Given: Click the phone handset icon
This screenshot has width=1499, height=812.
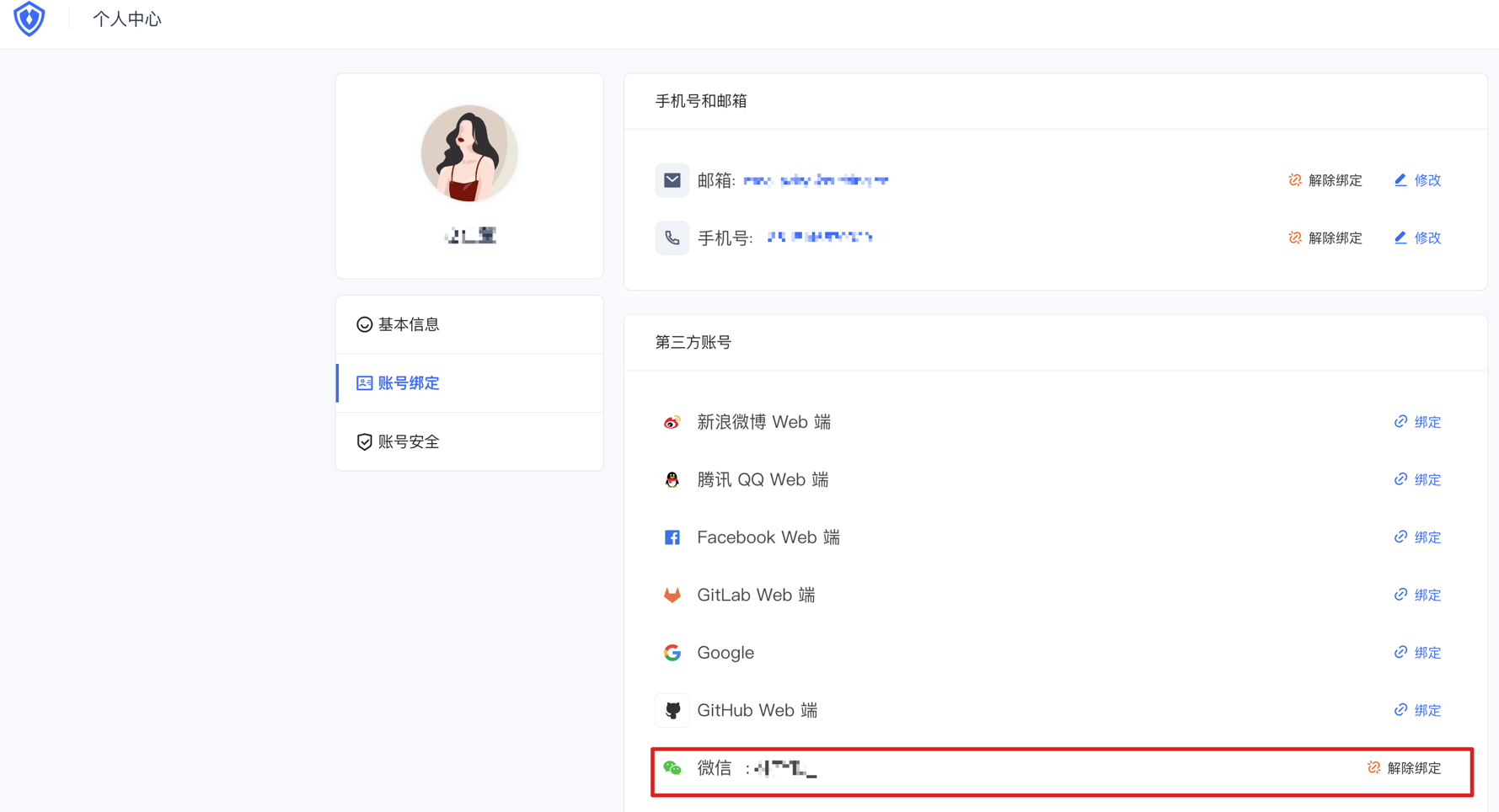Looking at the screenshot, I should (x=672, y=238).
